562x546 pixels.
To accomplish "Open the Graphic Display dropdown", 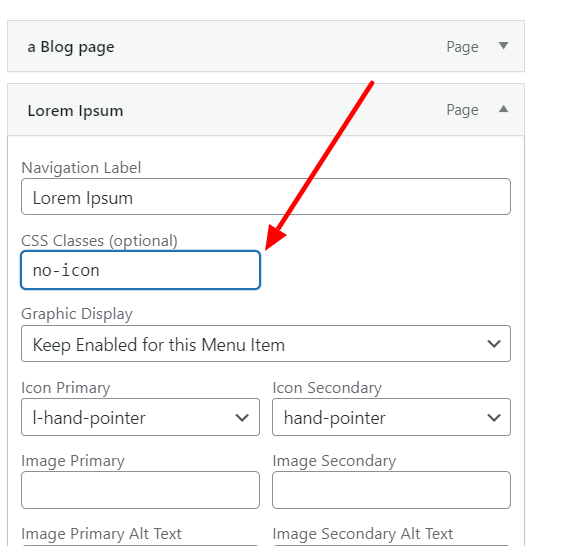I will coord(266,344).
